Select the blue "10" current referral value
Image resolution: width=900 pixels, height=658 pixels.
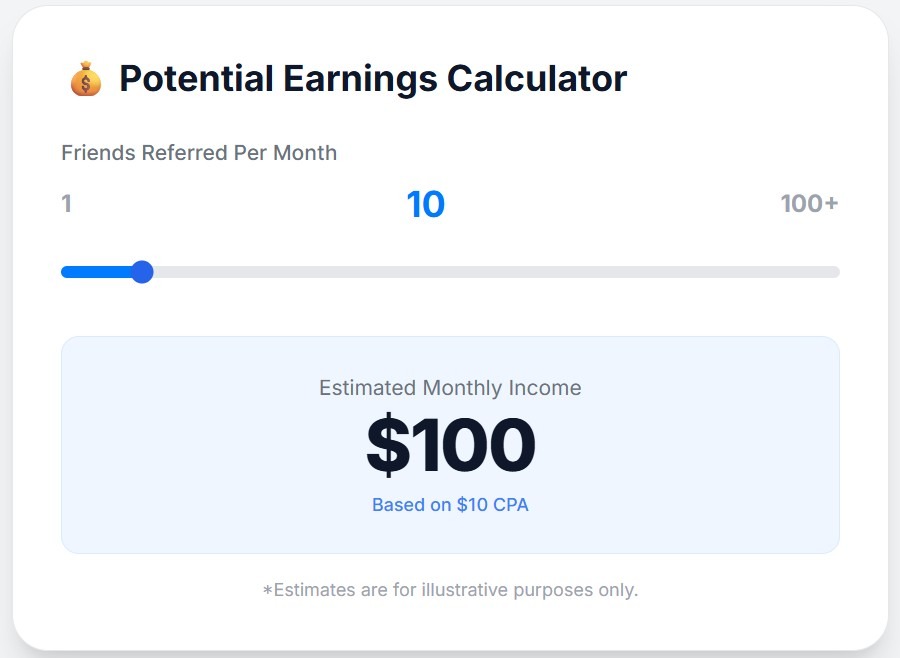pyautogui.click(x=425, y=204)
